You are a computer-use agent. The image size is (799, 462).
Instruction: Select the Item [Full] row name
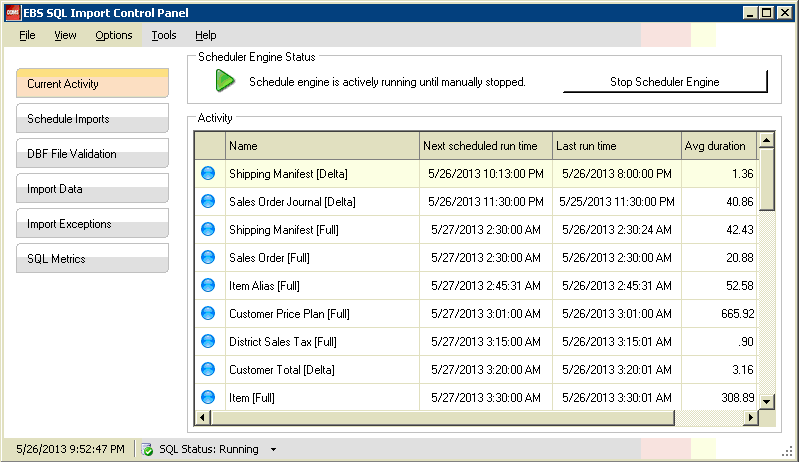(x=252, y=398)
